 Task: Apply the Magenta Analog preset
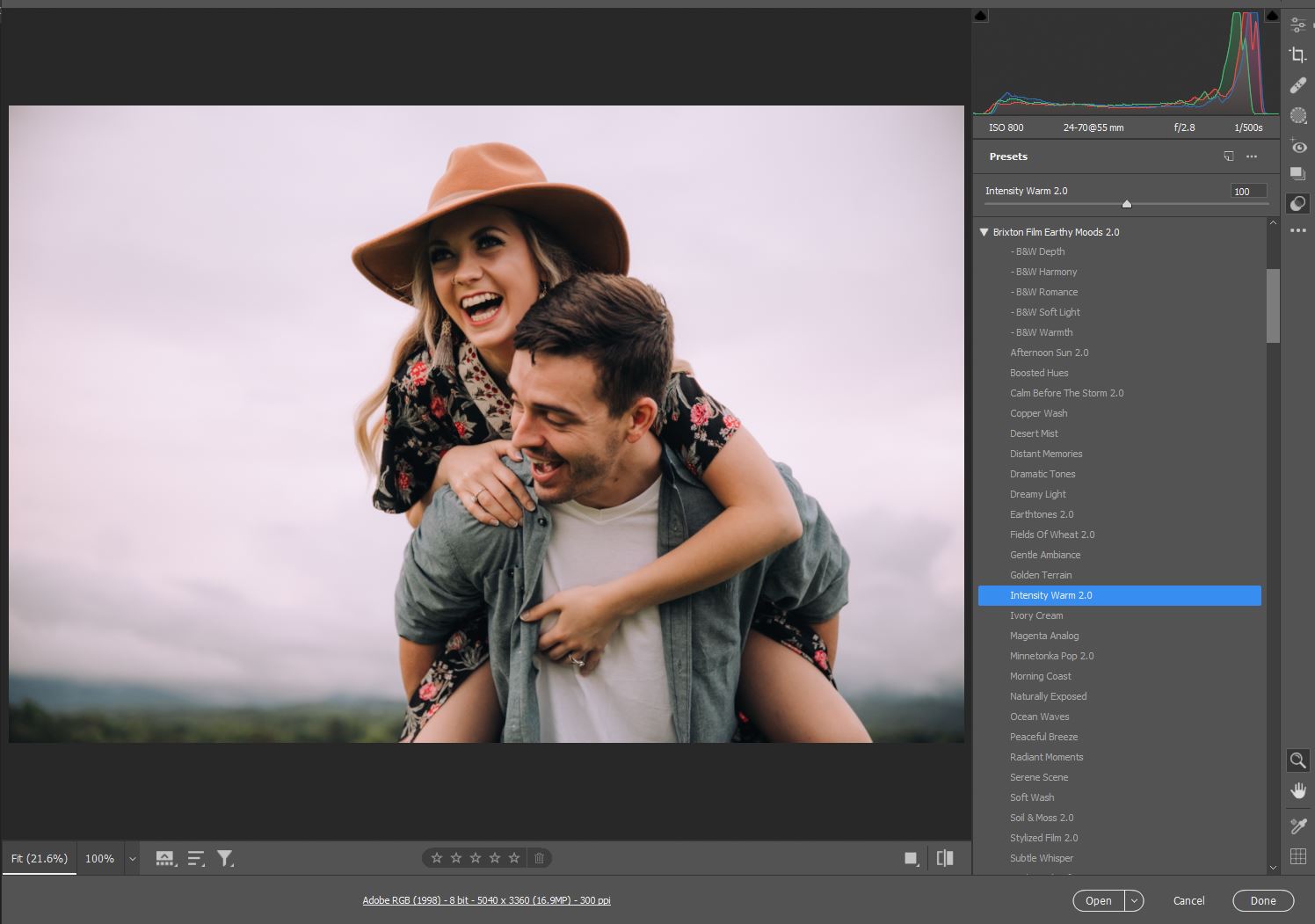click(x=1044, y=636)
